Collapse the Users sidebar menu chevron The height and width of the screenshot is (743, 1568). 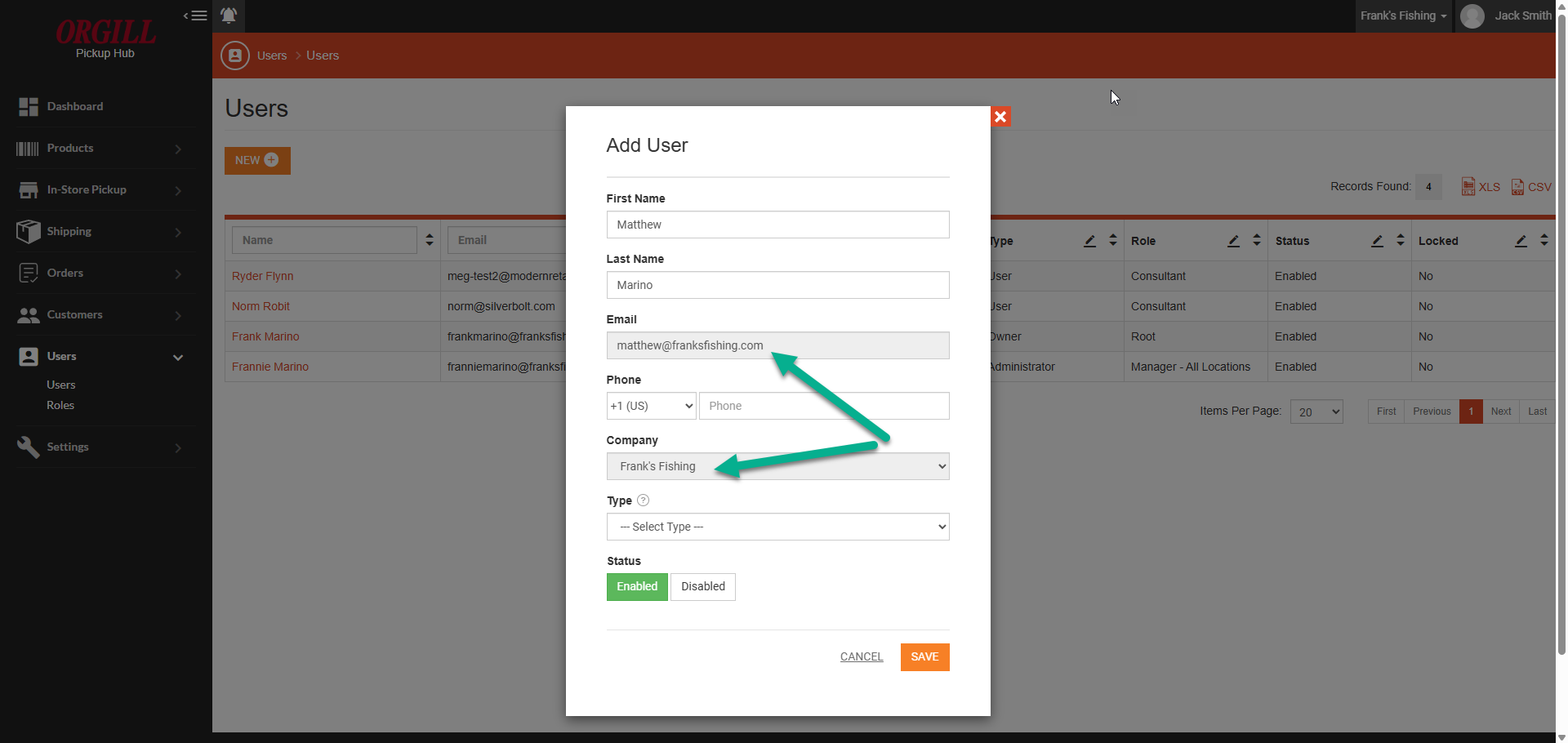coord(178,358)
